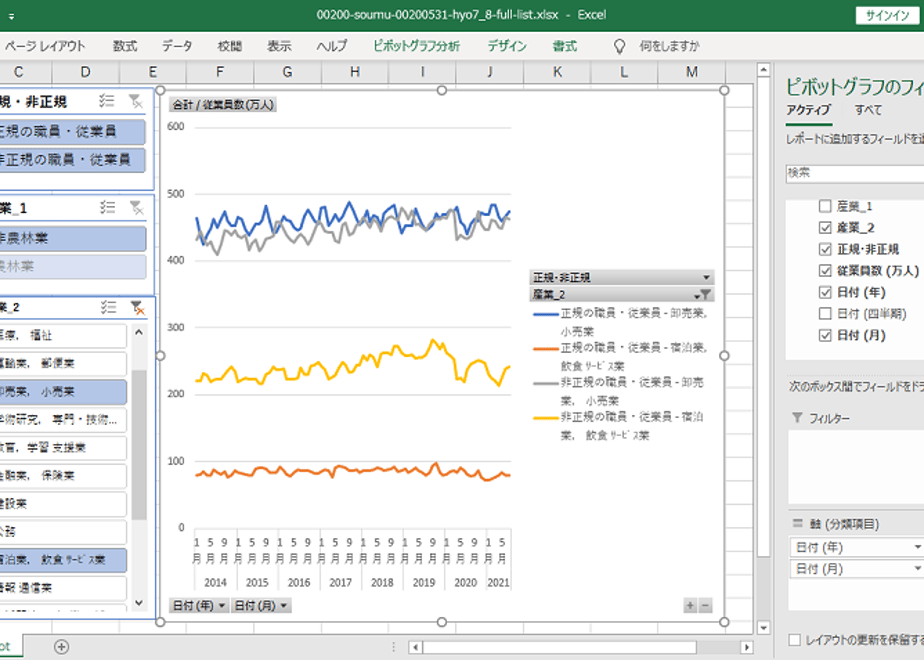
Task: Select 卸売業, 小売業 slicer item
Action: point(62,391)
